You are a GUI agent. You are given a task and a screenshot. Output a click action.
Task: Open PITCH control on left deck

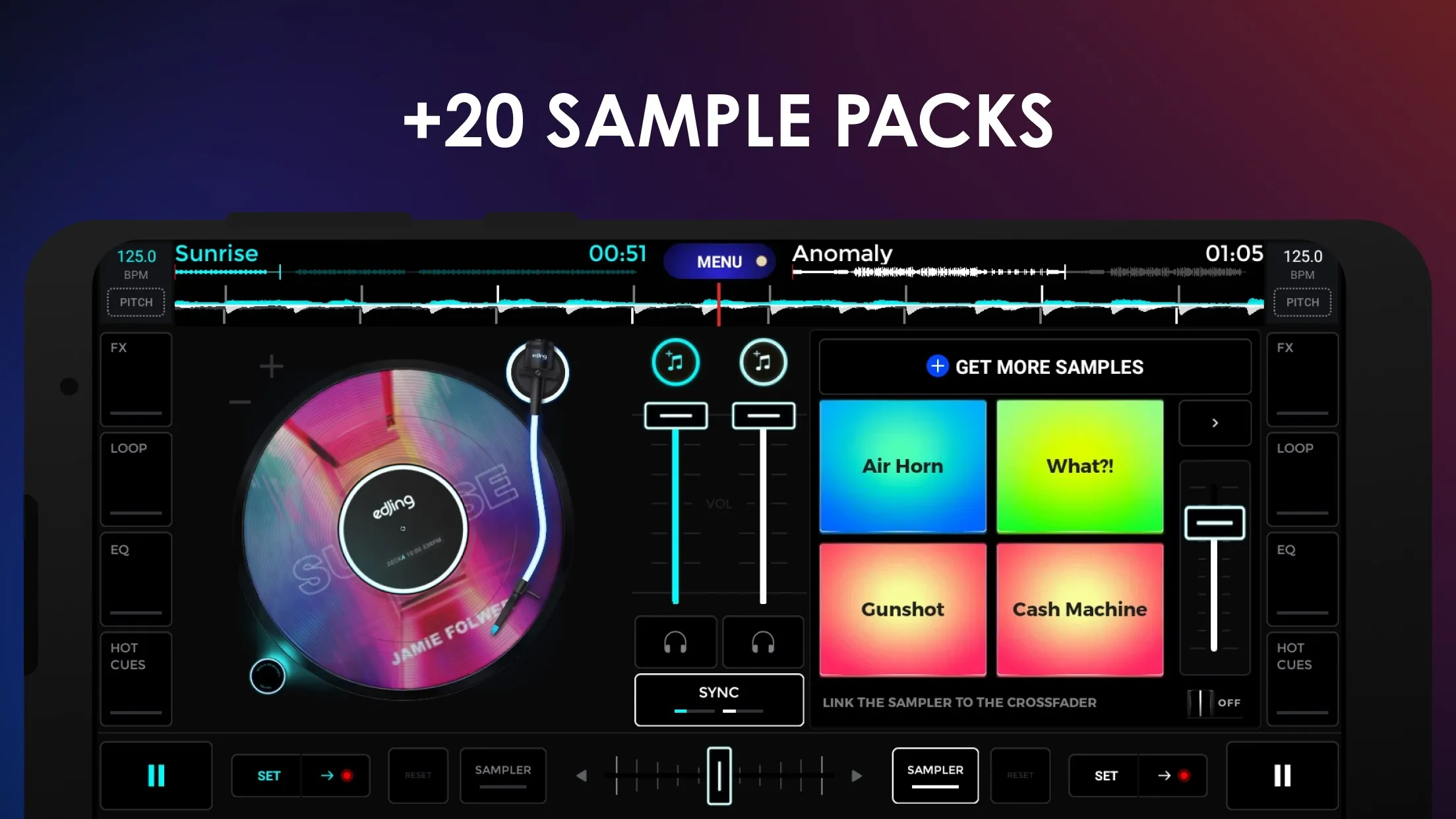[x=136, y=301]
